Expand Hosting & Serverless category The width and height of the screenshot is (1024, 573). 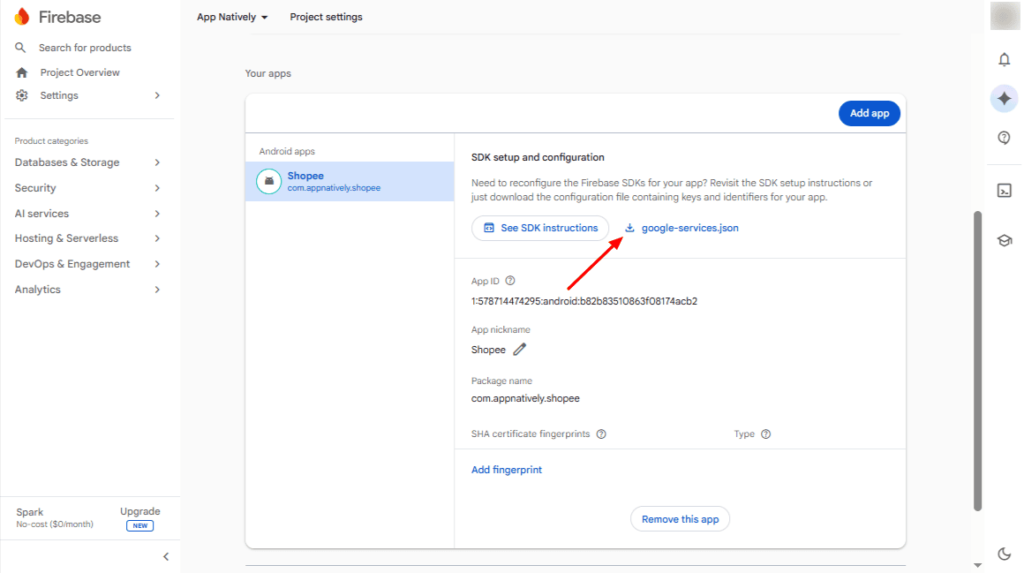(x=87, y=238)
